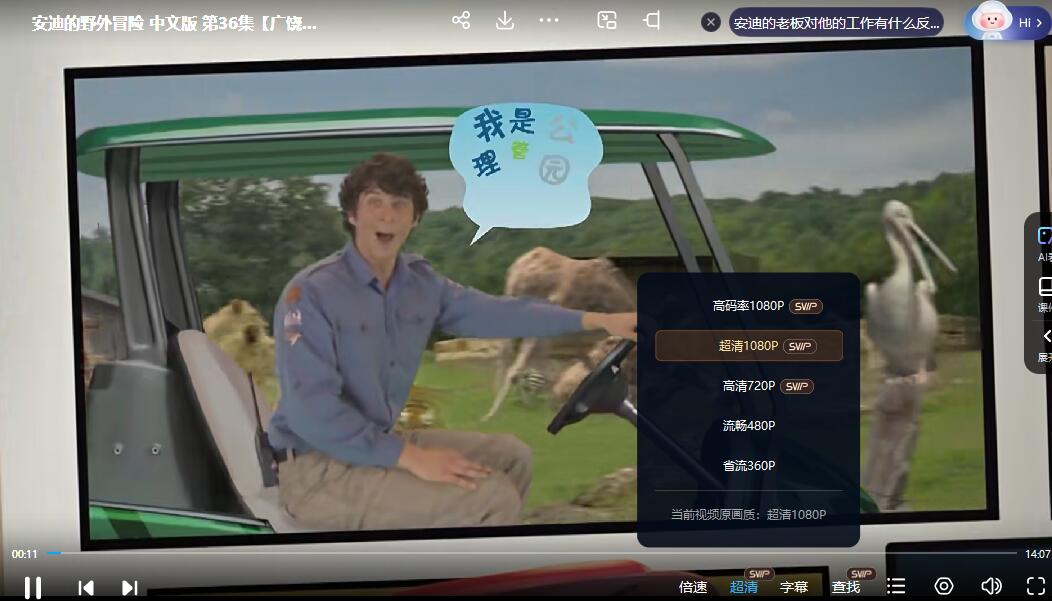Select 超清1080P quality option
The image size is (1052, 601).
[749, 345]
